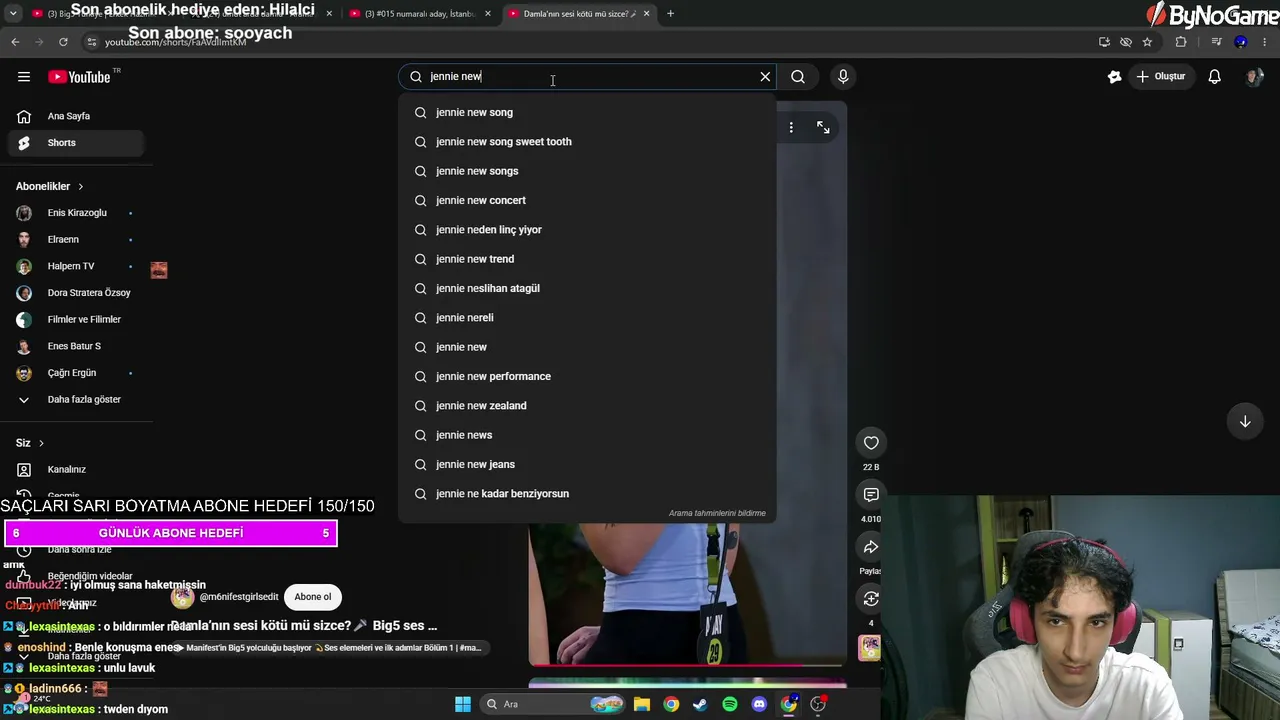
Task: Go back in the browser
Action: coord(15,42)
